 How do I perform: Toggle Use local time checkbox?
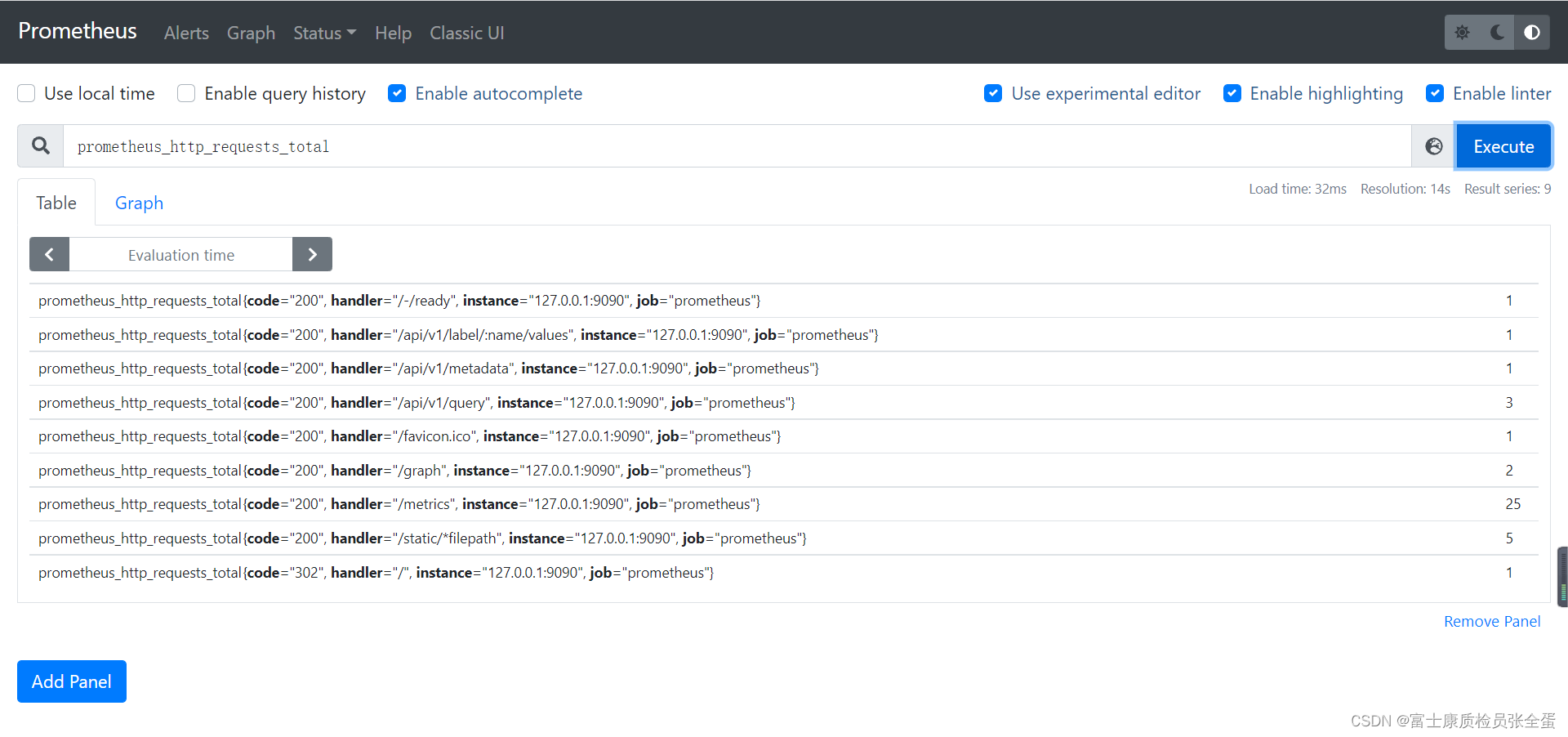click(26, 93)
